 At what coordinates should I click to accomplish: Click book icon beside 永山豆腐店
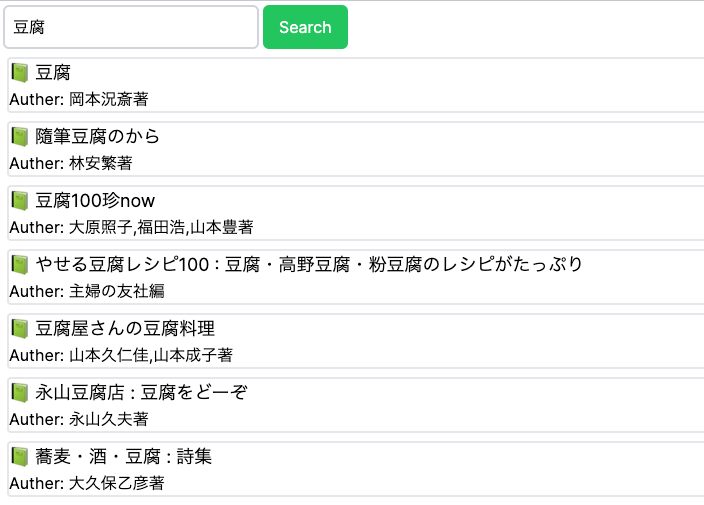coord(20,392)
